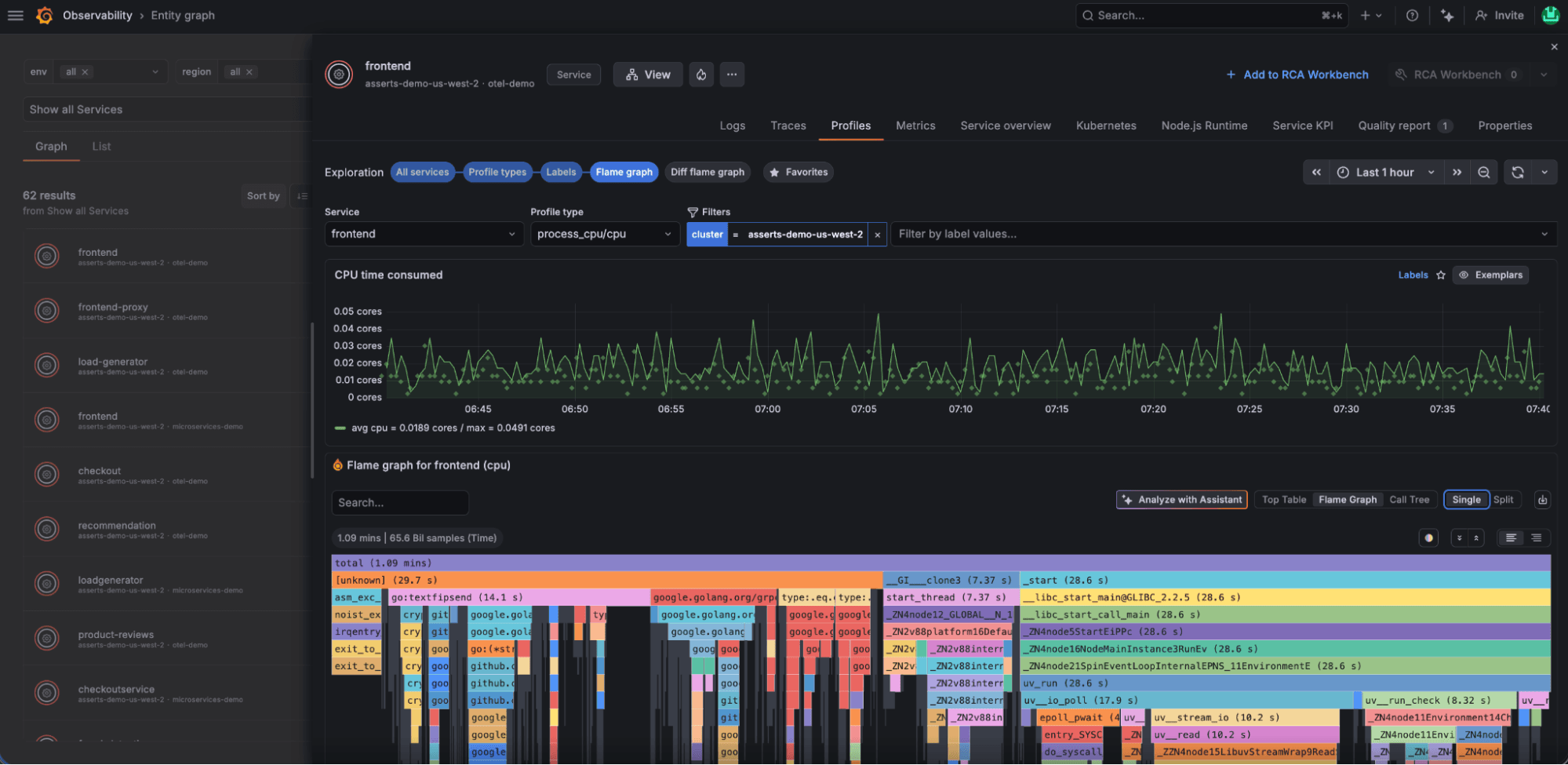1568x765 pixels.
Task: Remove the cluster filter with its x
Action: click(x=878, y=235)
